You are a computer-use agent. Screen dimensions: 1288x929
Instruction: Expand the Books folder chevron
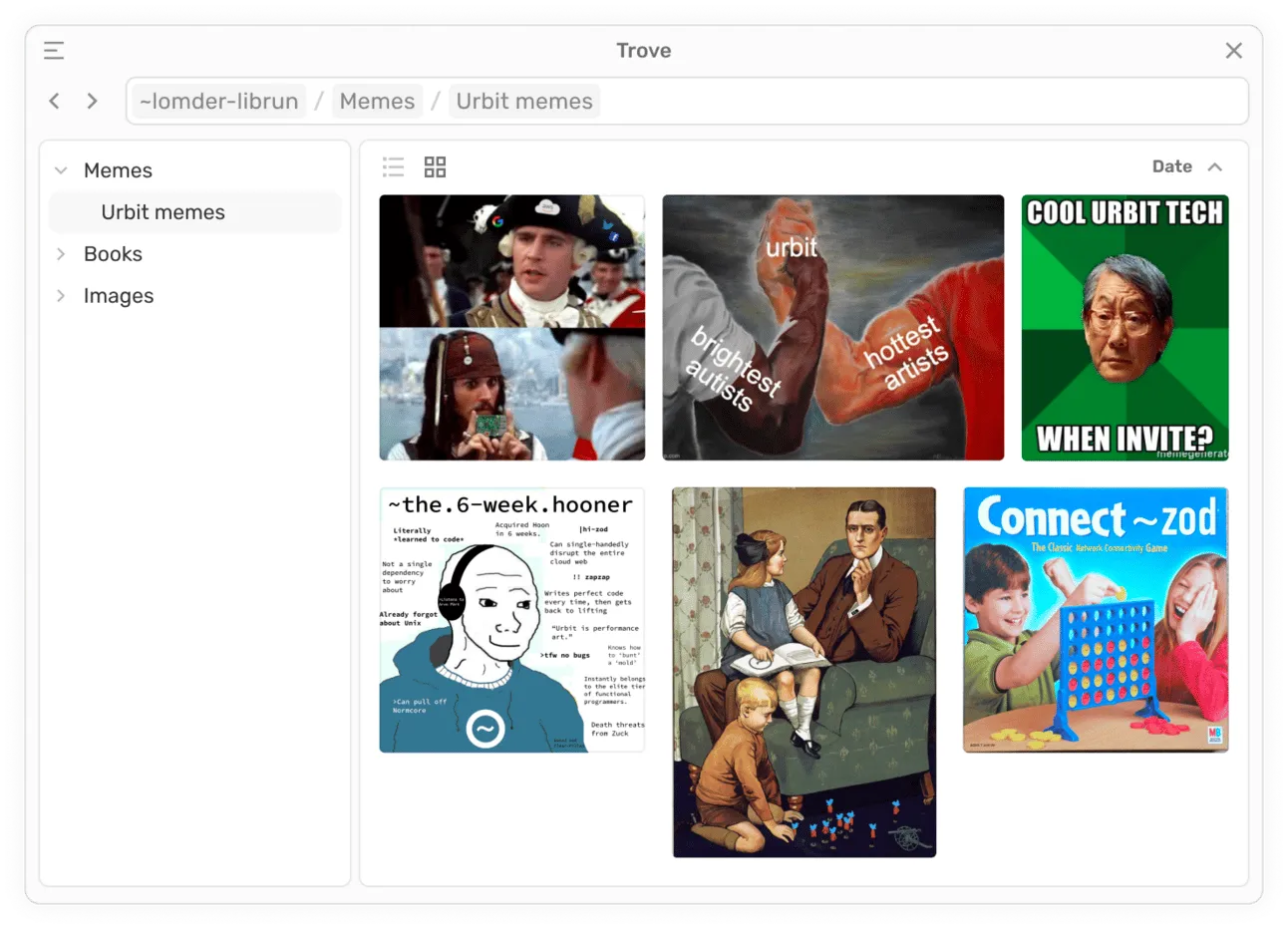coord(61,254)
